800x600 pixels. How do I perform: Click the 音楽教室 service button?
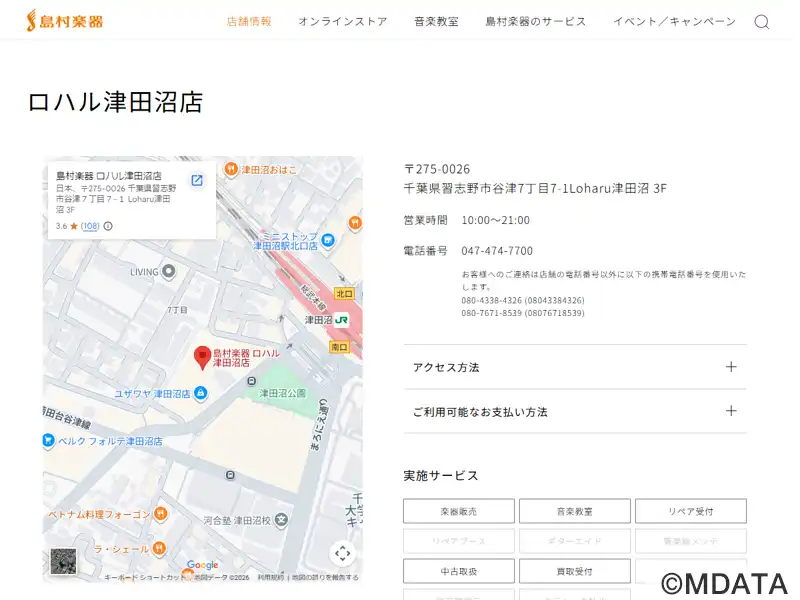[574, 511]
